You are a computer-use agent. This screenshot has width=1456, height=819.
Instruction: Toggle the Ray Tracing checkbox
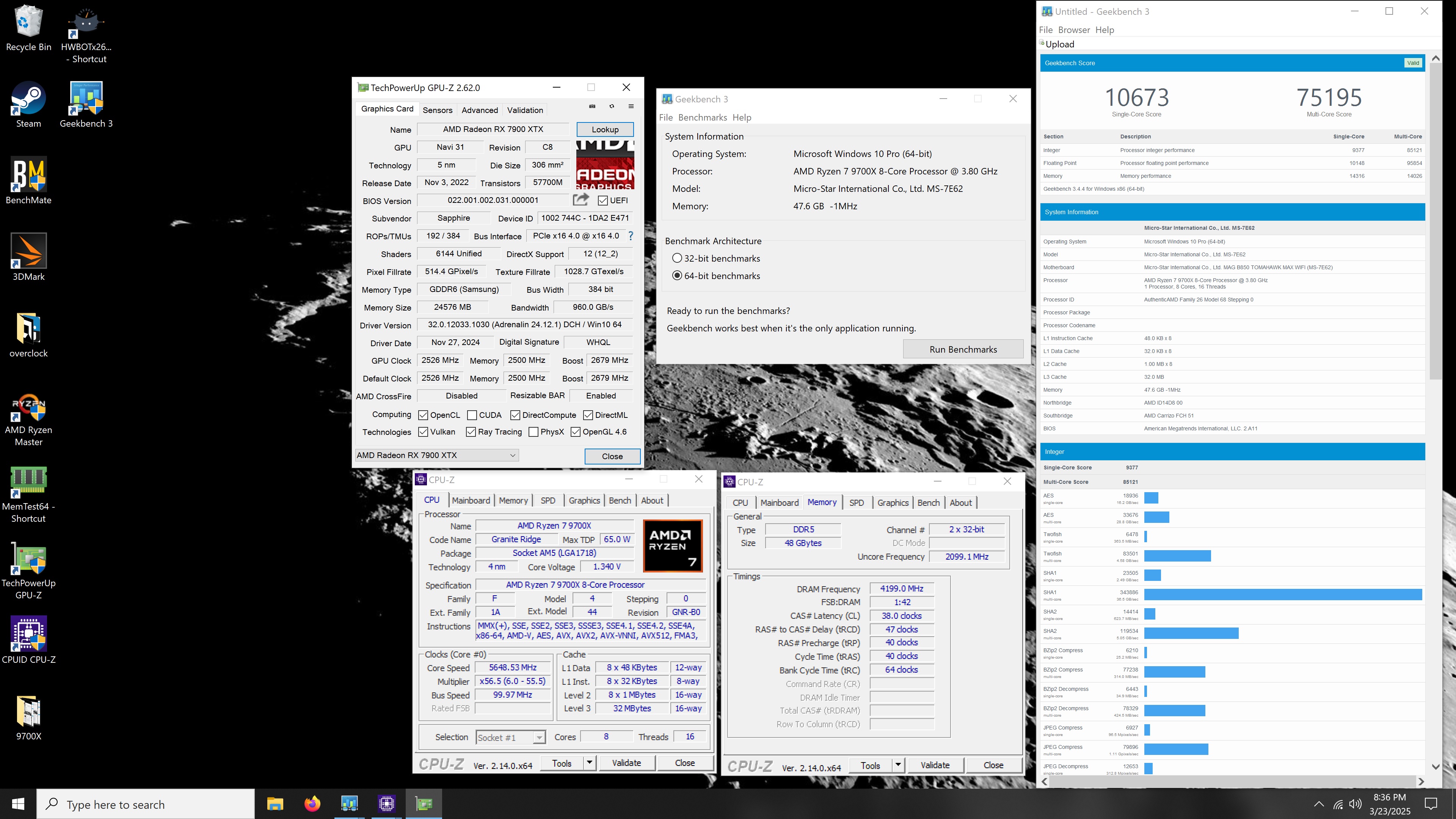[470, 432]
